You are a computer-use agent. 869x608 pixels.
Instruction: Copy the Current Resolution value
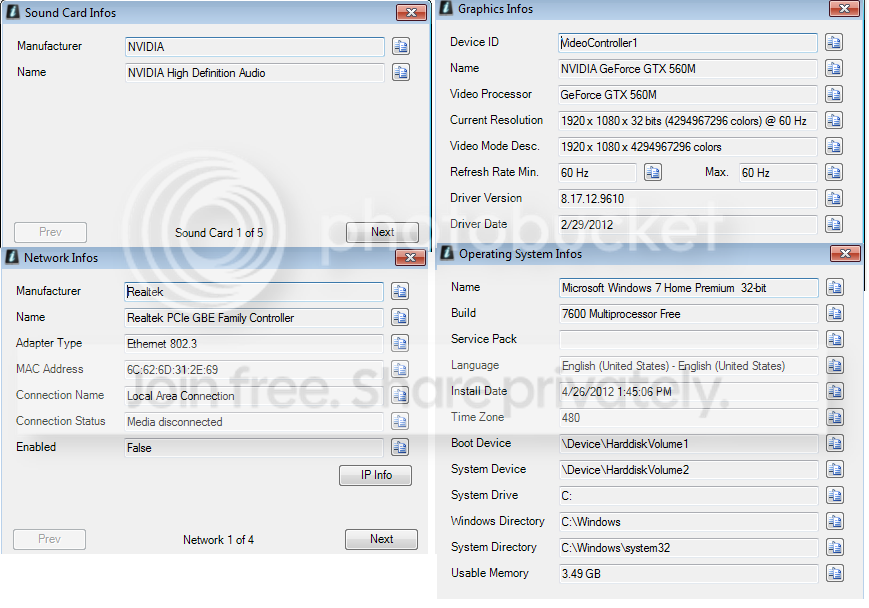(x=834, y=120)
